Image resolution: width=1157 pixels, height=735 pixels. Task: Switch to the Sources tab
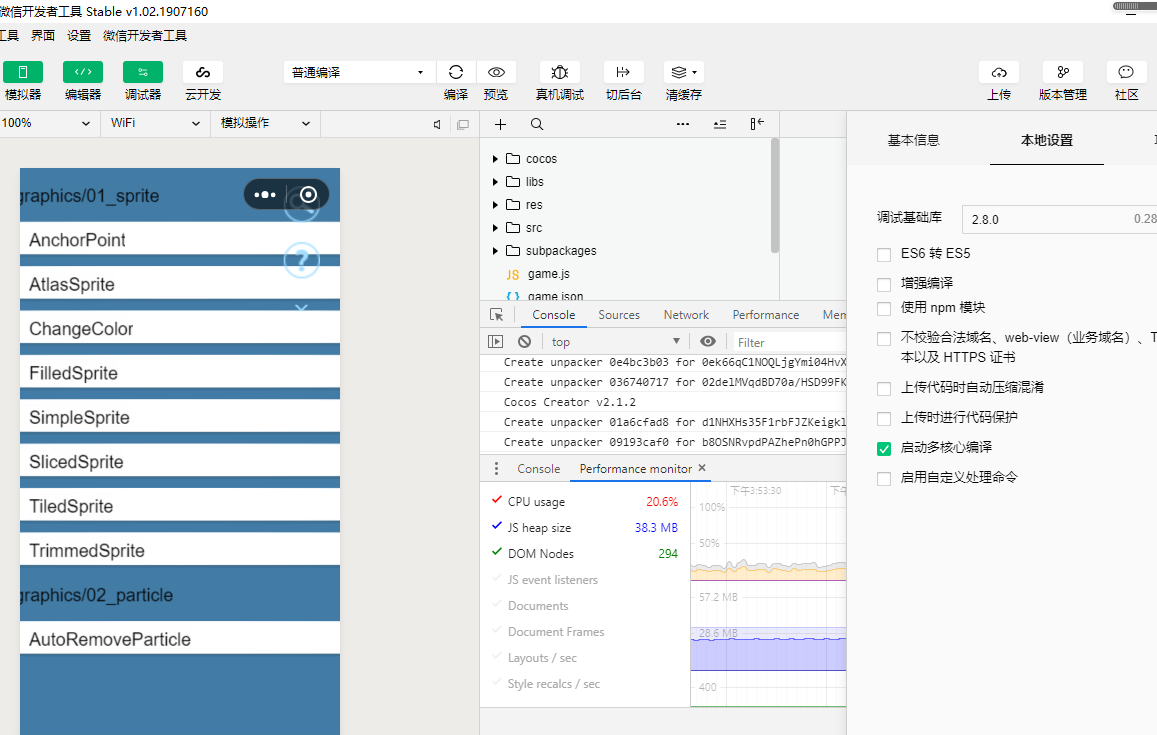tap(619, 315)
